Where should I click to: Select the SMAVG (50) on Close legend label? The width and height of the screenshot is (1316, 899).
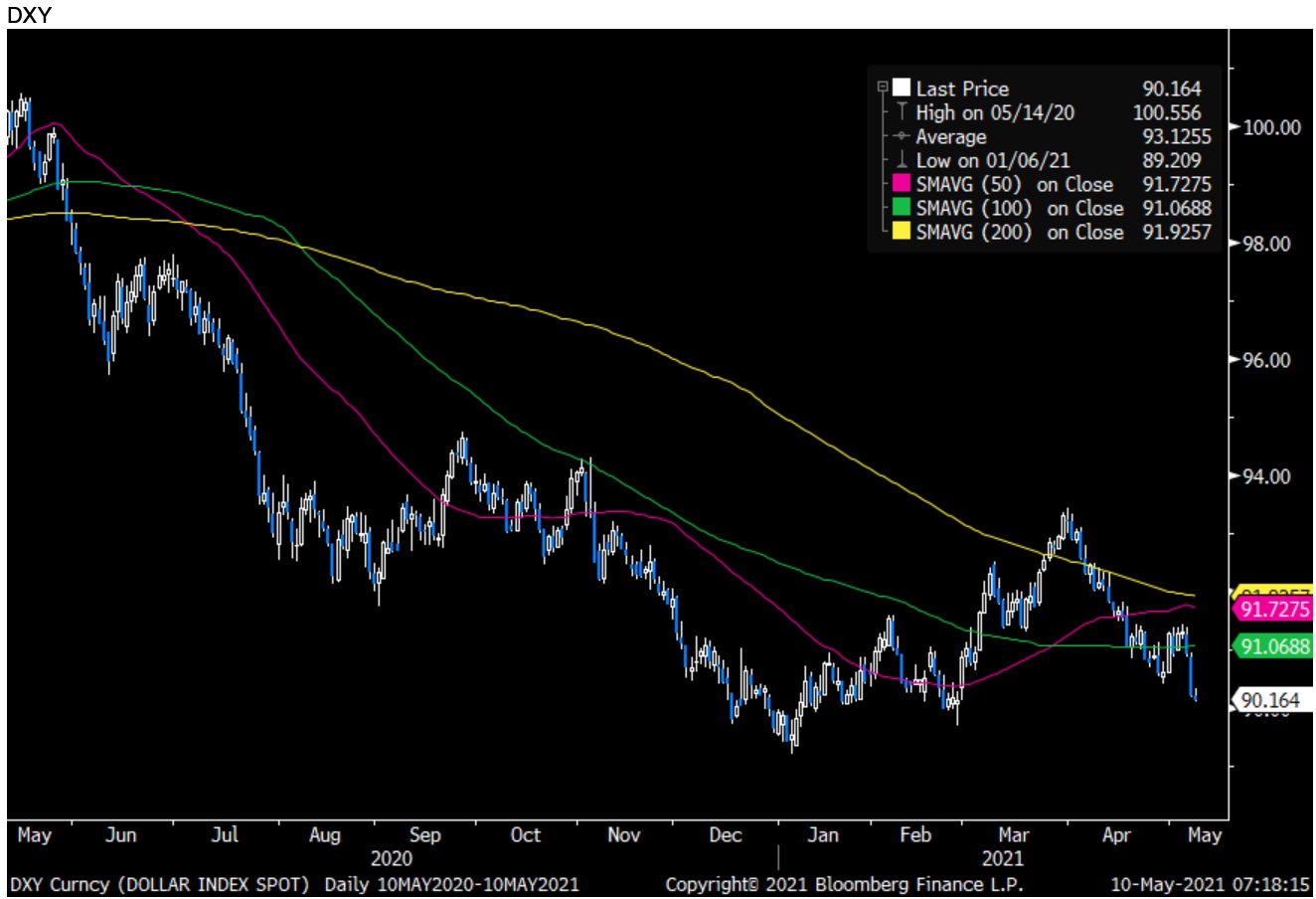(1014, 184)
